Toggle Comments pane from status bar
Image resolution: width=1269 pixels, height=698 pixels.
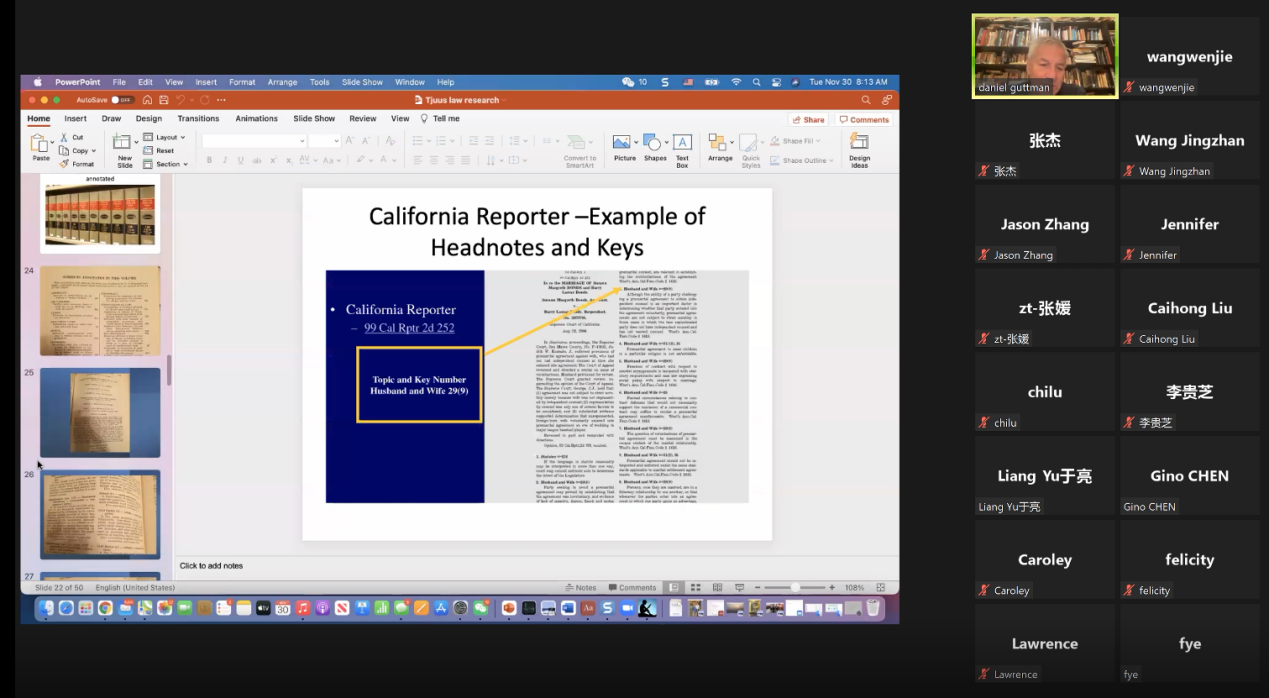631,588
